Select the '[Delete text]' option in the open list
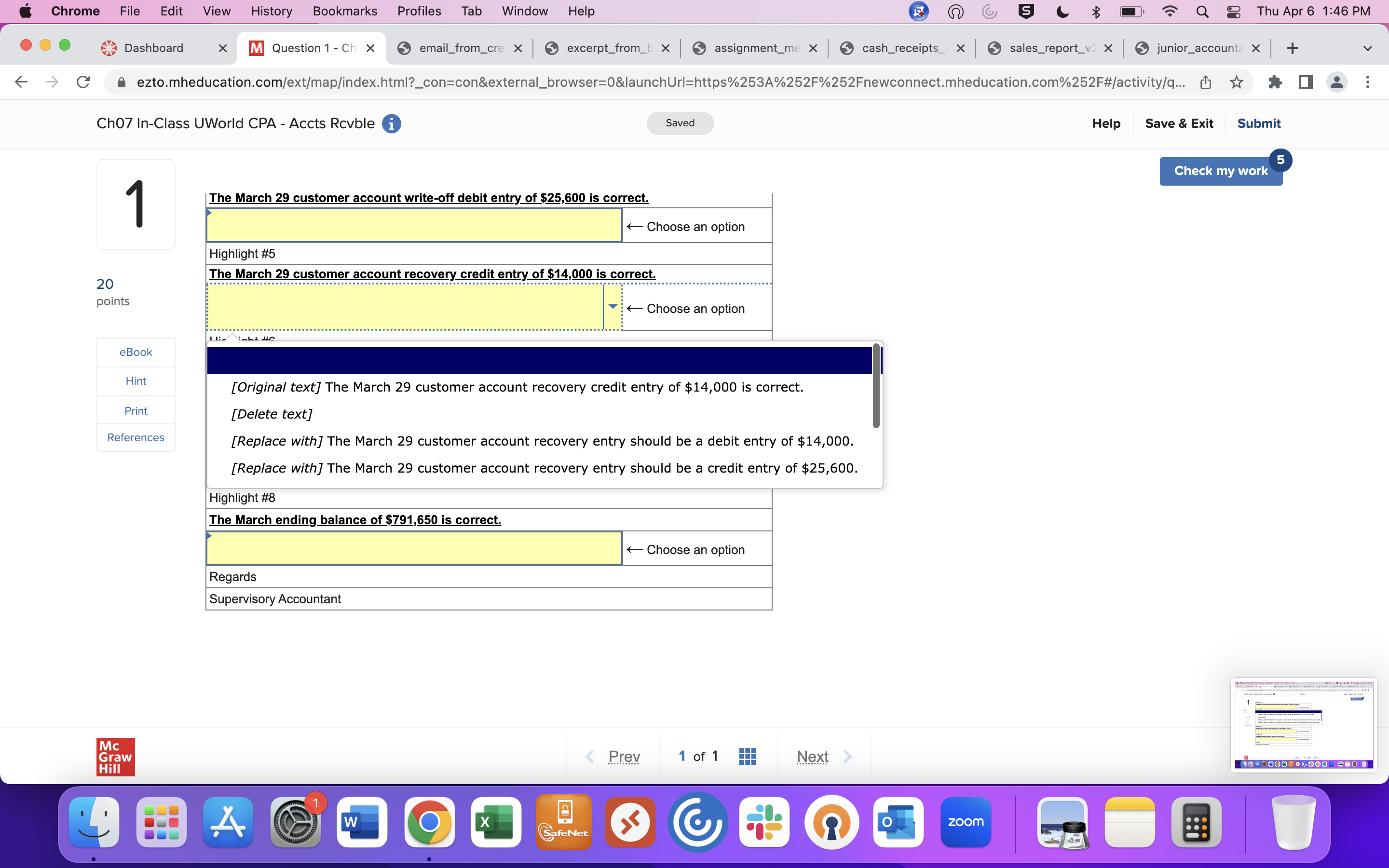This screenshot has width=1389, height=868. click(272, 413)
